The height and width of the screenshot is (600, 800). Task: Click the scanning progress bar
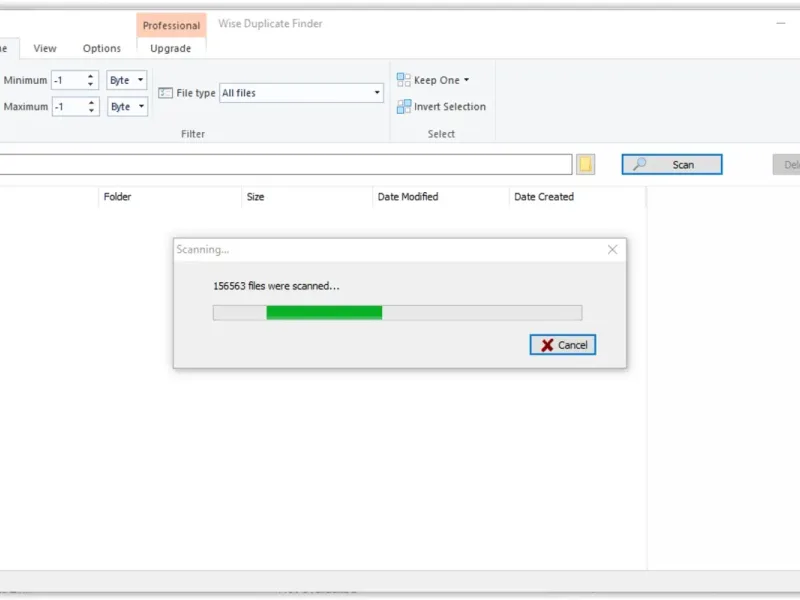[x=397, y=313]
